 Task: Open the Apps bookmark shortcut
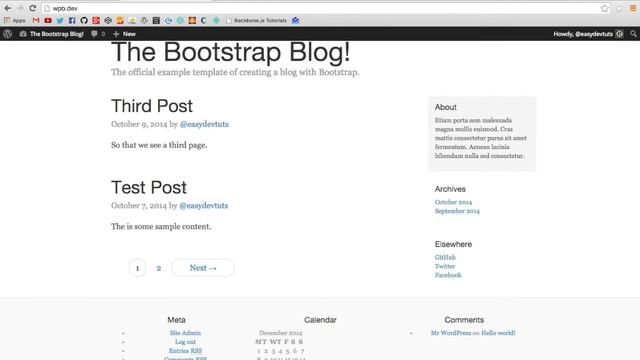pos(15,20)
